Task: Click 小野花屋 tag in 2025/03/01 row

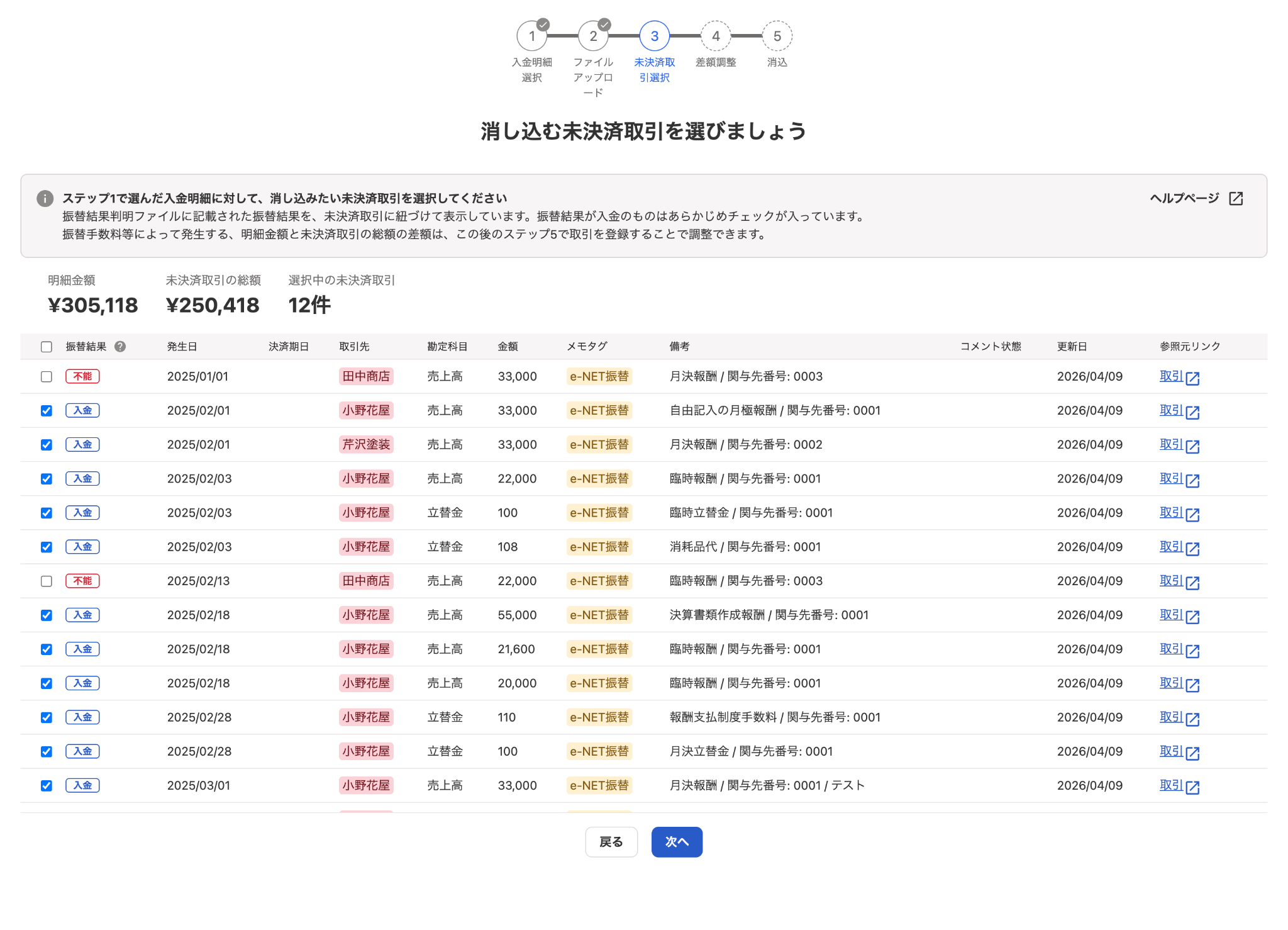Action: (x=366, y=785)
